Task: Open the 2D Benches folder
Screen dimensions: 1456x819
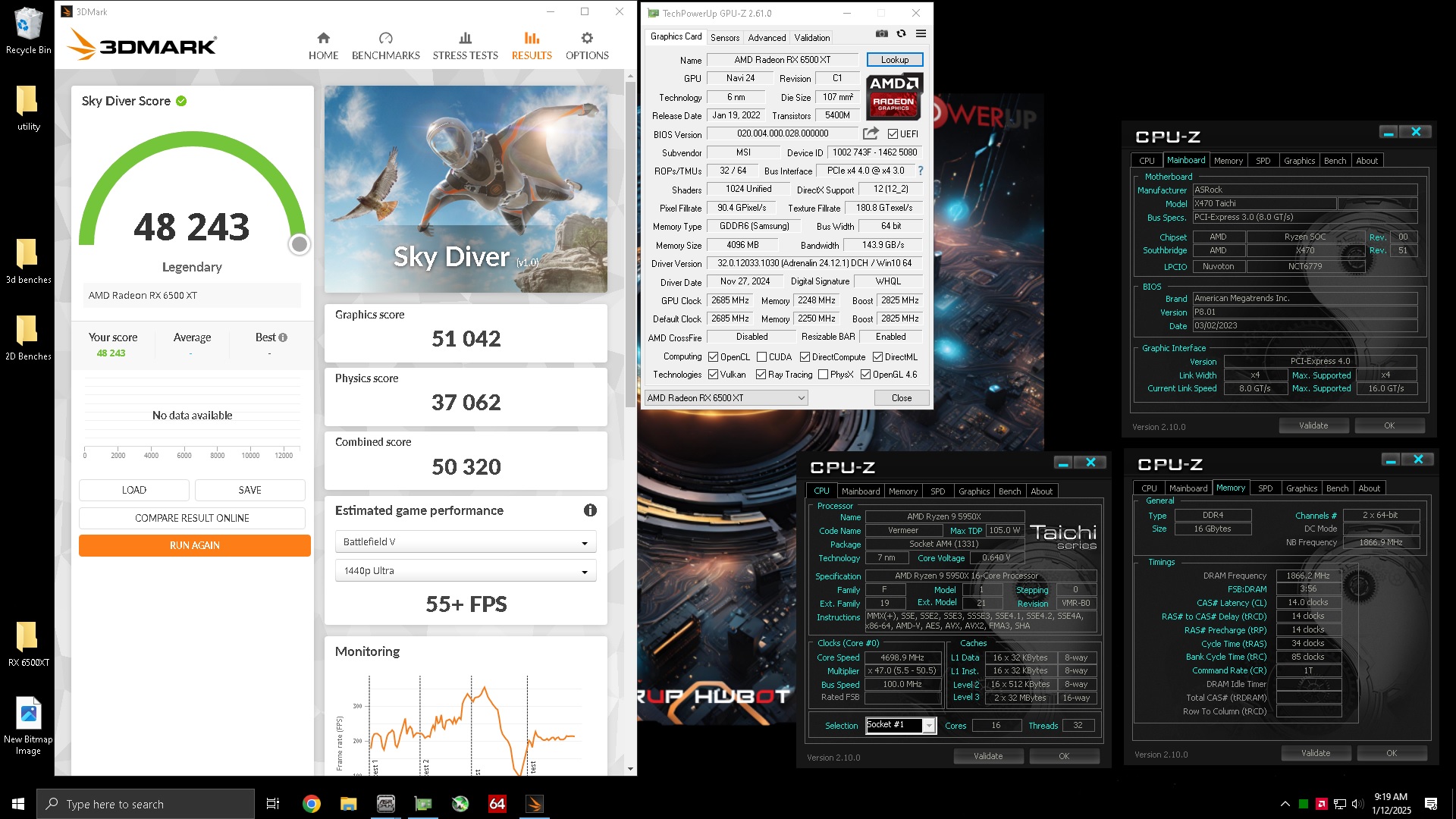Action: coord(28,337)
